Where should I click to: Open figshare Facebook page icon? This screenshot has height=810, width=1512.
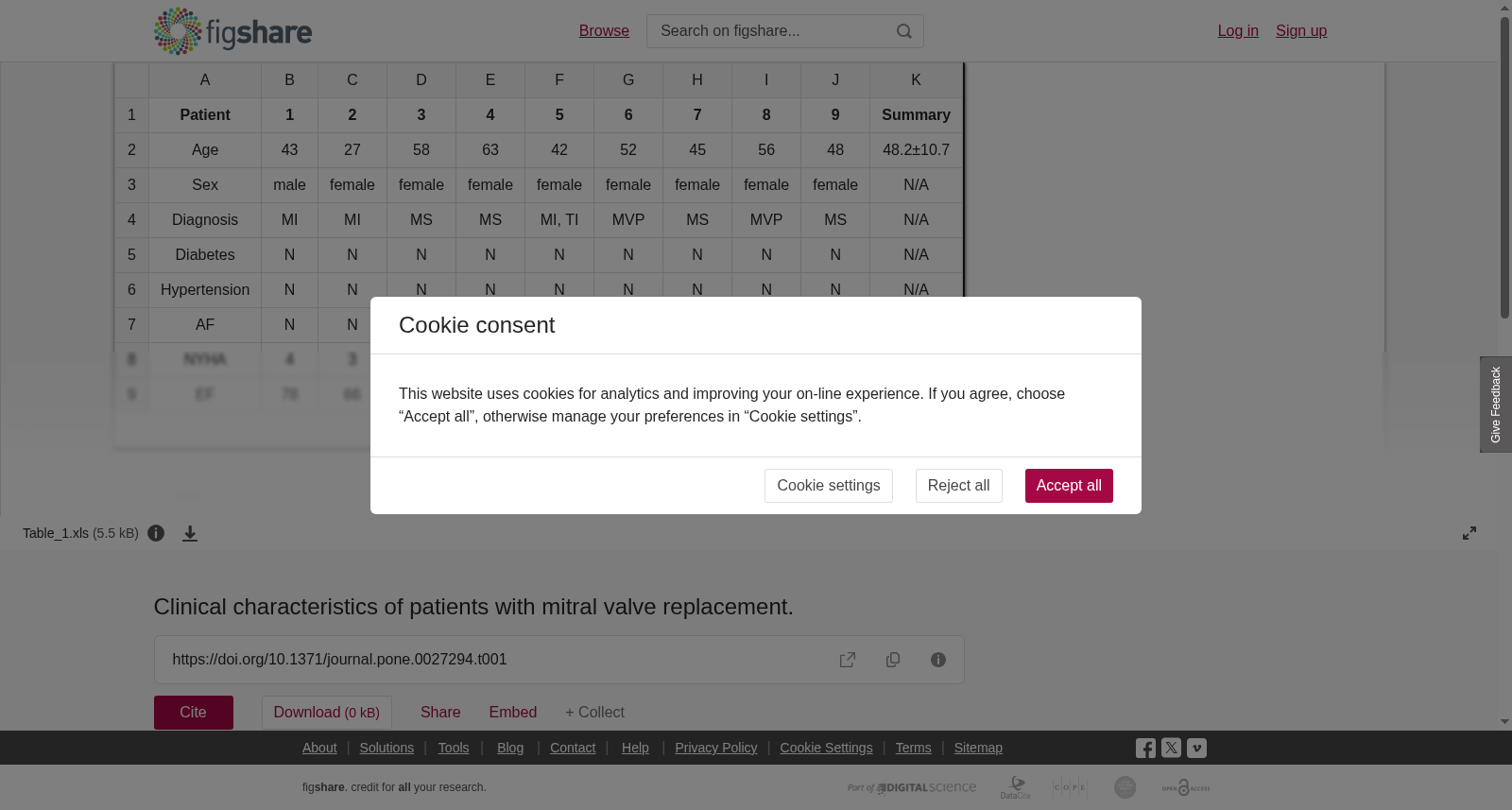pos(1145,748)
